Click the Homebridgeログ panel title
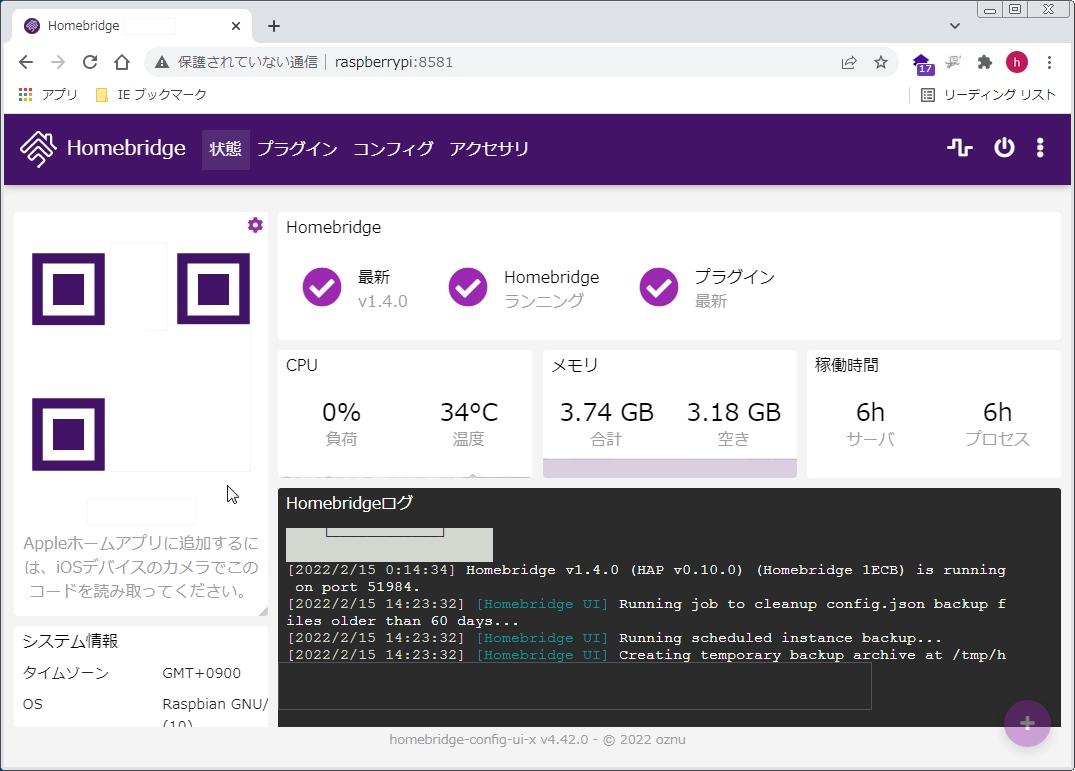1075x771 pixels. pyautogui.click(x=350, y=503)
